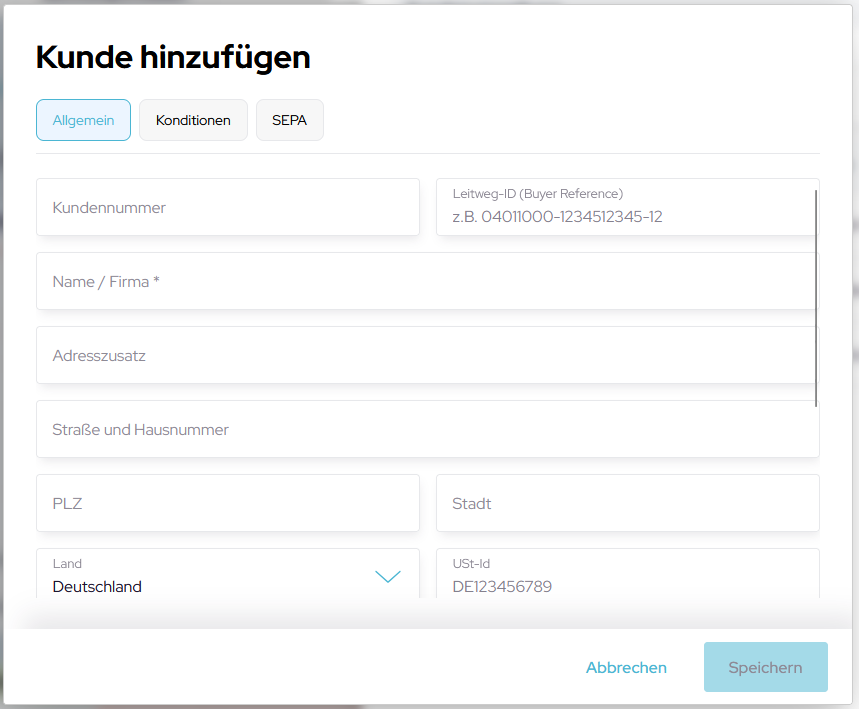Click the Kunde hinzufügen dialog heading
This screenshot has width=859, height=709.
click(x=173, y=58)
